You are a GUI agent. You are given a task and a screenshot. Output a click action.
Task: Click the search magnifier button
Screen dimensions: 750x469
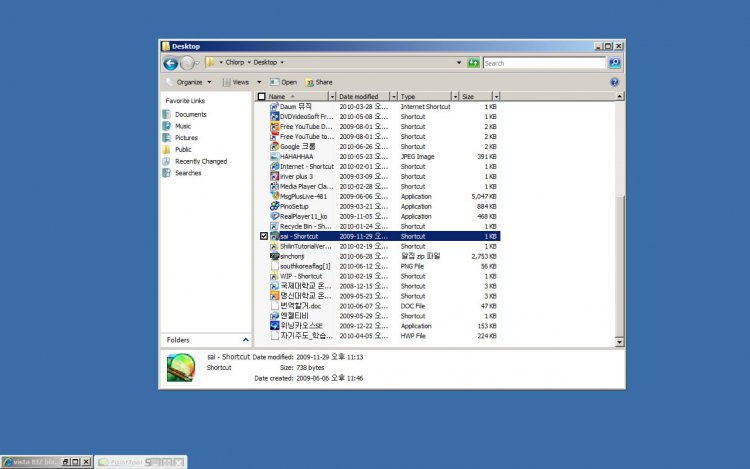pyautogui.click(x=615, y=63)
